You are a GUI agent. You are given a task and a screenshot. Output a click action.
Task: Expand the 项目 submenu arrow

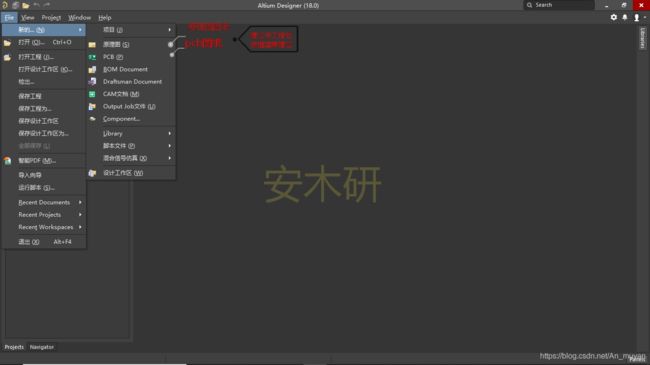170,30
